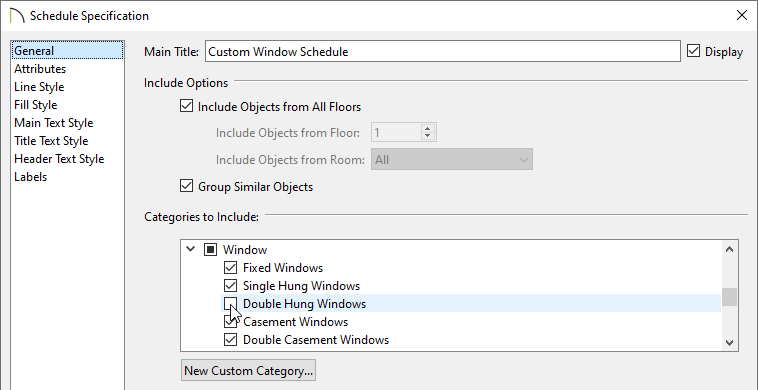The width and height of the screenshot is (758, 390).
Task: Close the Schedule Specification dialog
Action: (x=742, y=15)
